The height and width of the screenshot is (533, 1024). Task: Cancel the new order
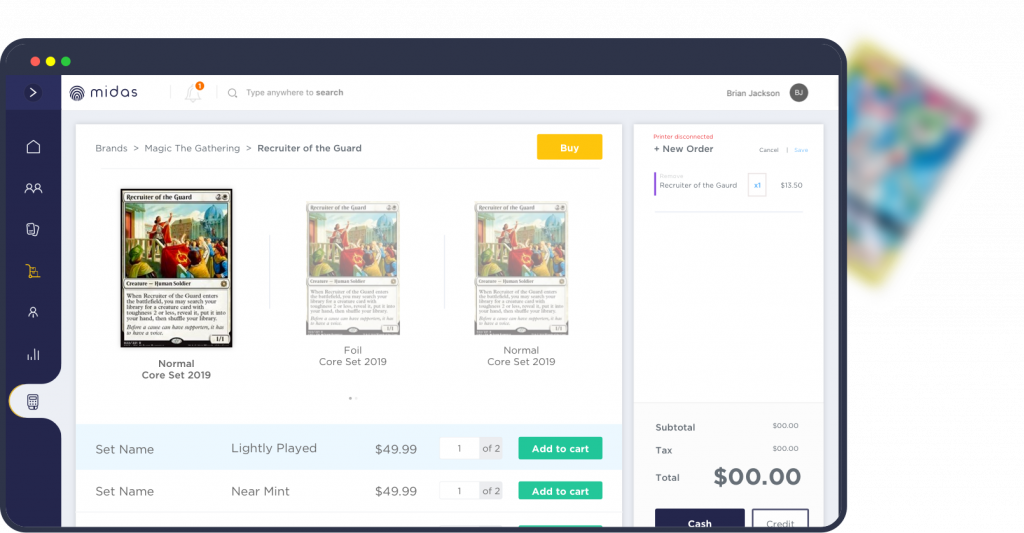pyautogui.click(x=769, y=150)
